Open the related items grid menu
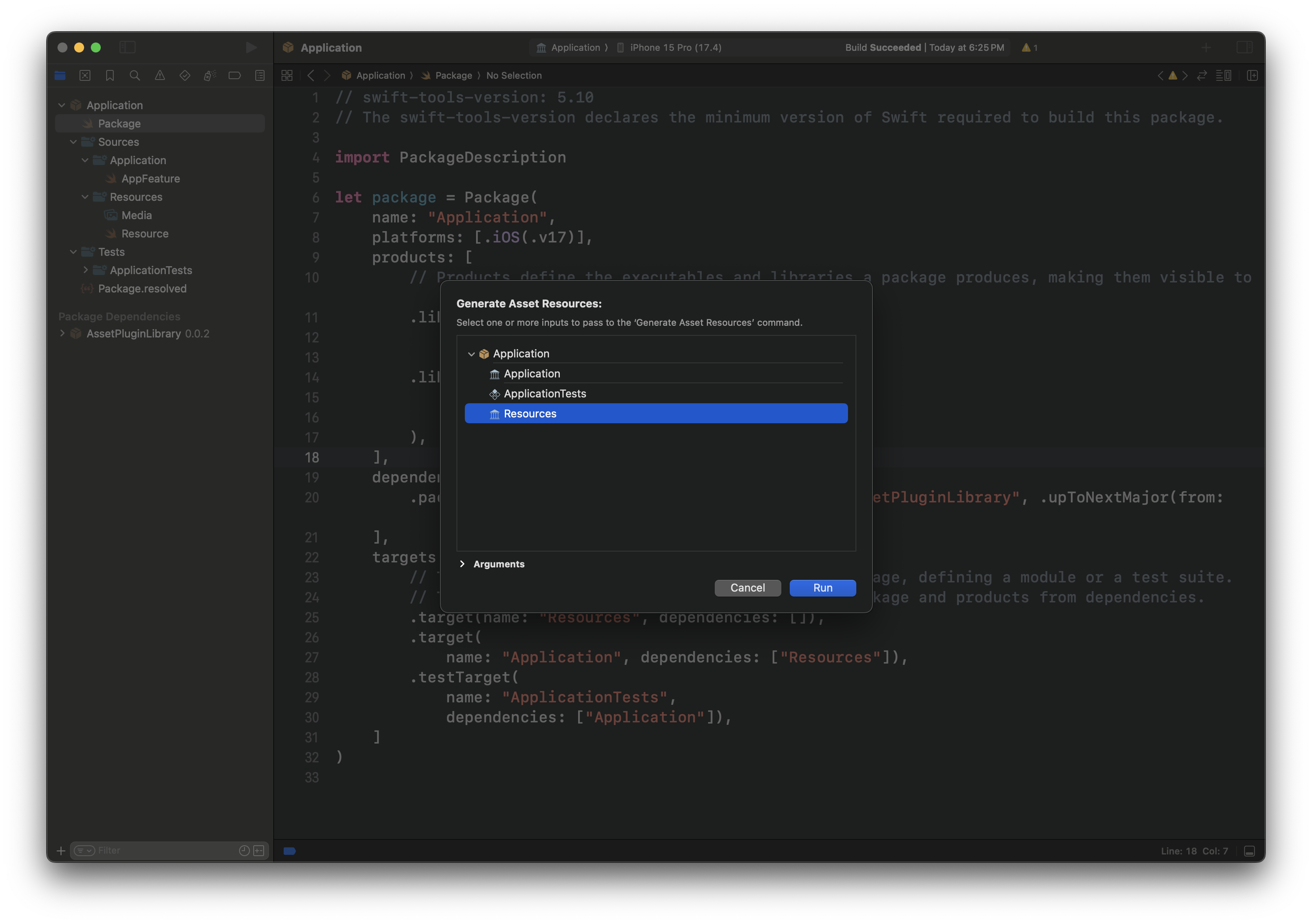The width and height of the screenshot is (1312, 924). pos(287,75)
